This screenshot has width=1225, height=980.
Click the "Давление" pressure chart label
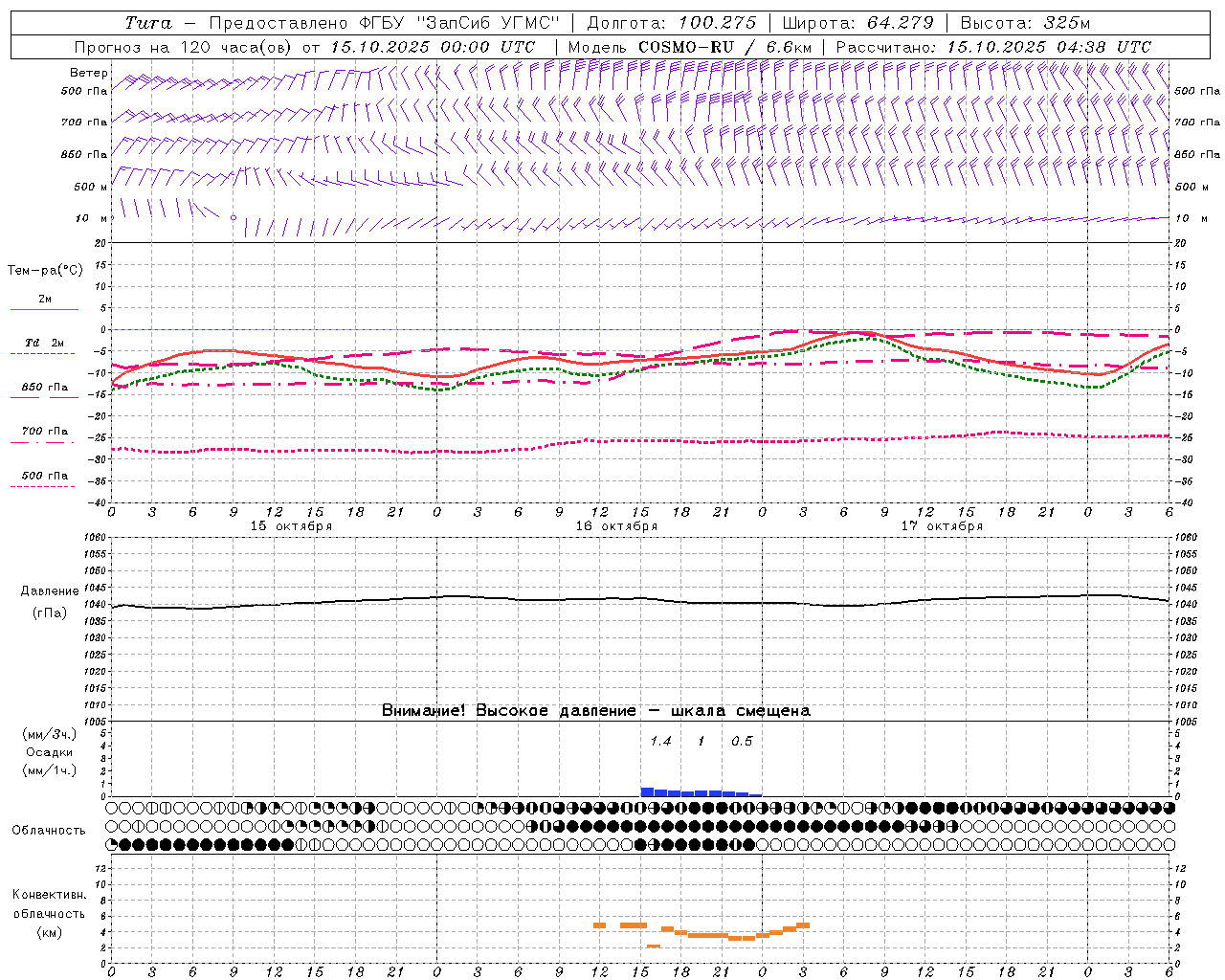pos(49,591)
